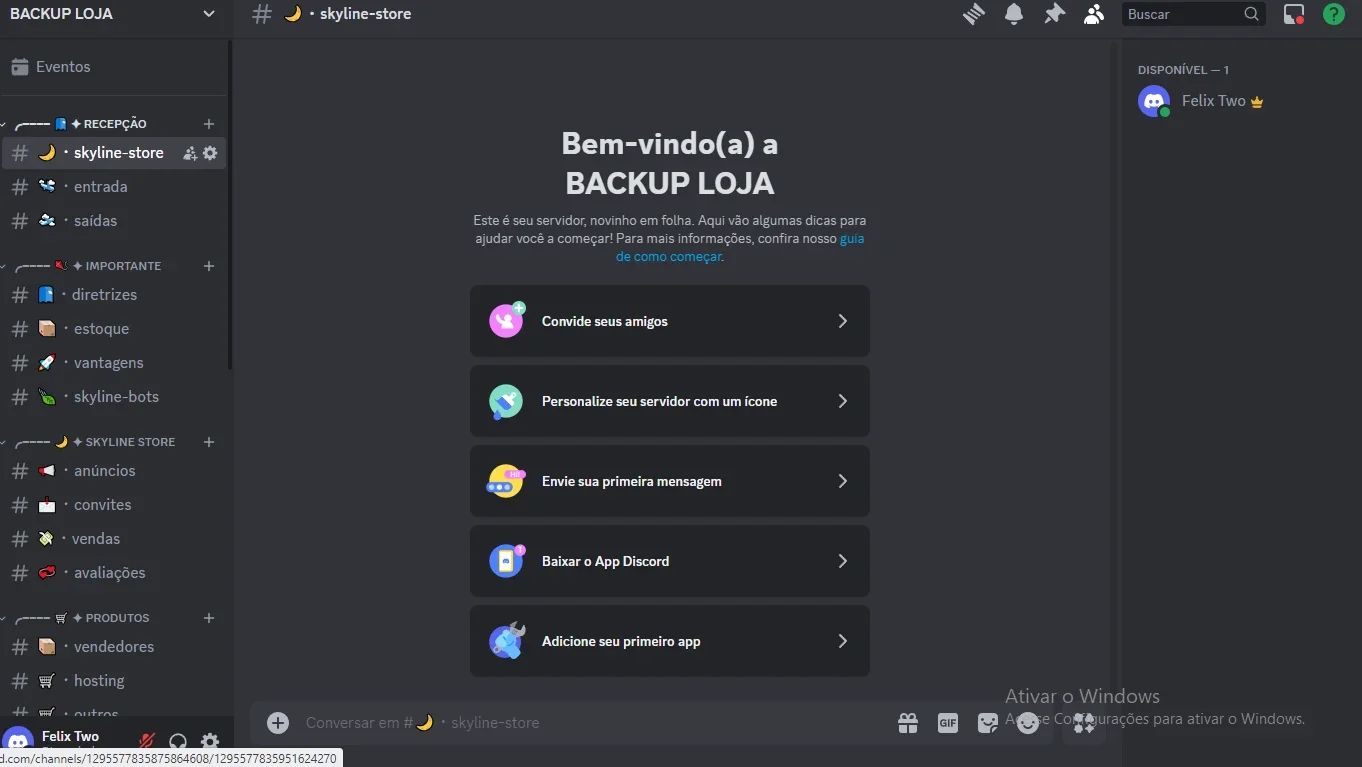
Task: Create a channel in RECEPÇÃO category
Action: coord(209,124)
